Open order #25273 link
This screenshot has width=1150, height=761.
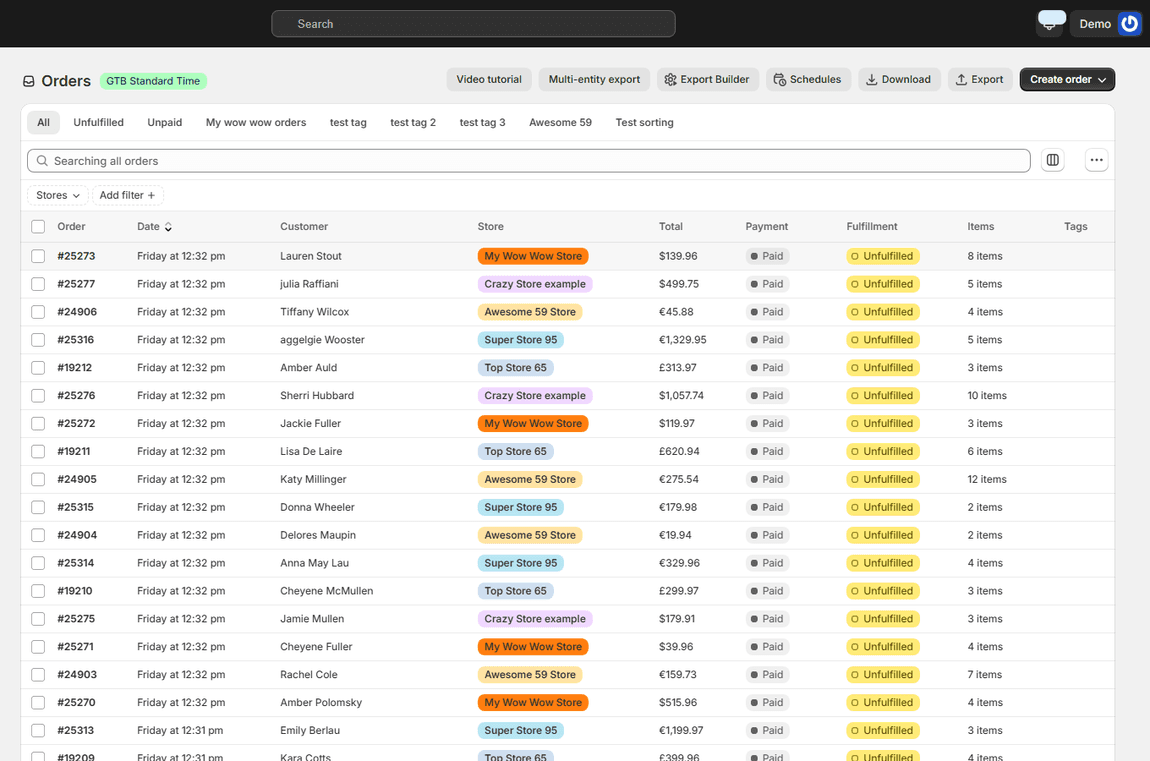(x=76, y=256)
